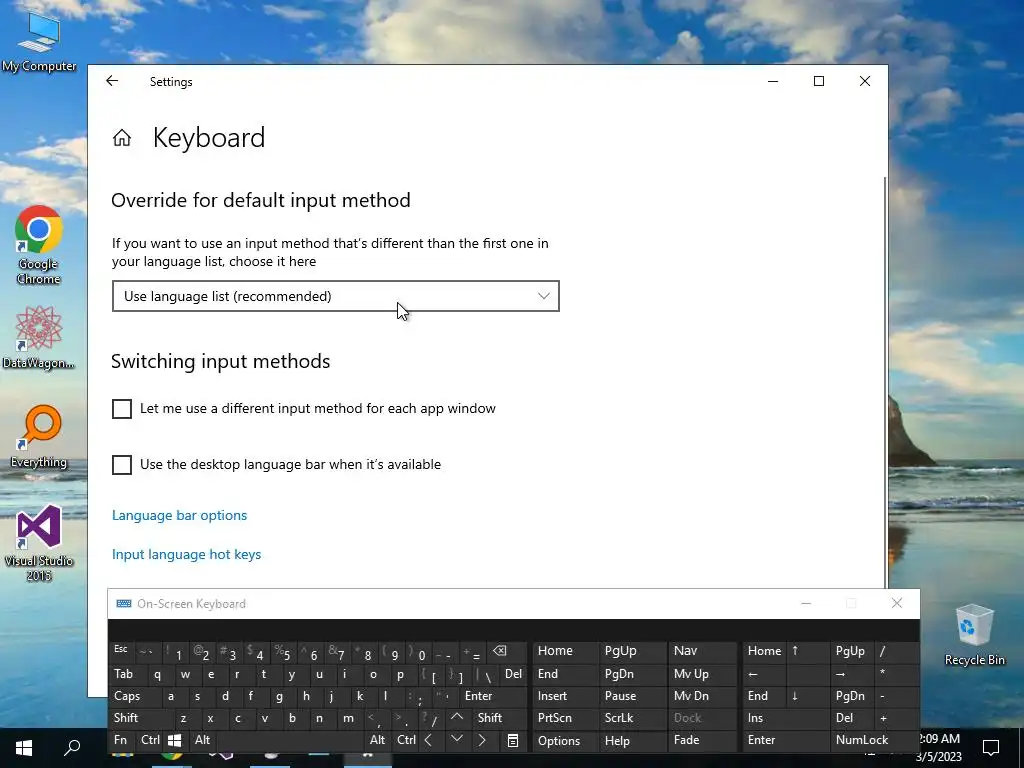Tap the numpad plus key
1024x768 pixels.
tap(896, 718)
